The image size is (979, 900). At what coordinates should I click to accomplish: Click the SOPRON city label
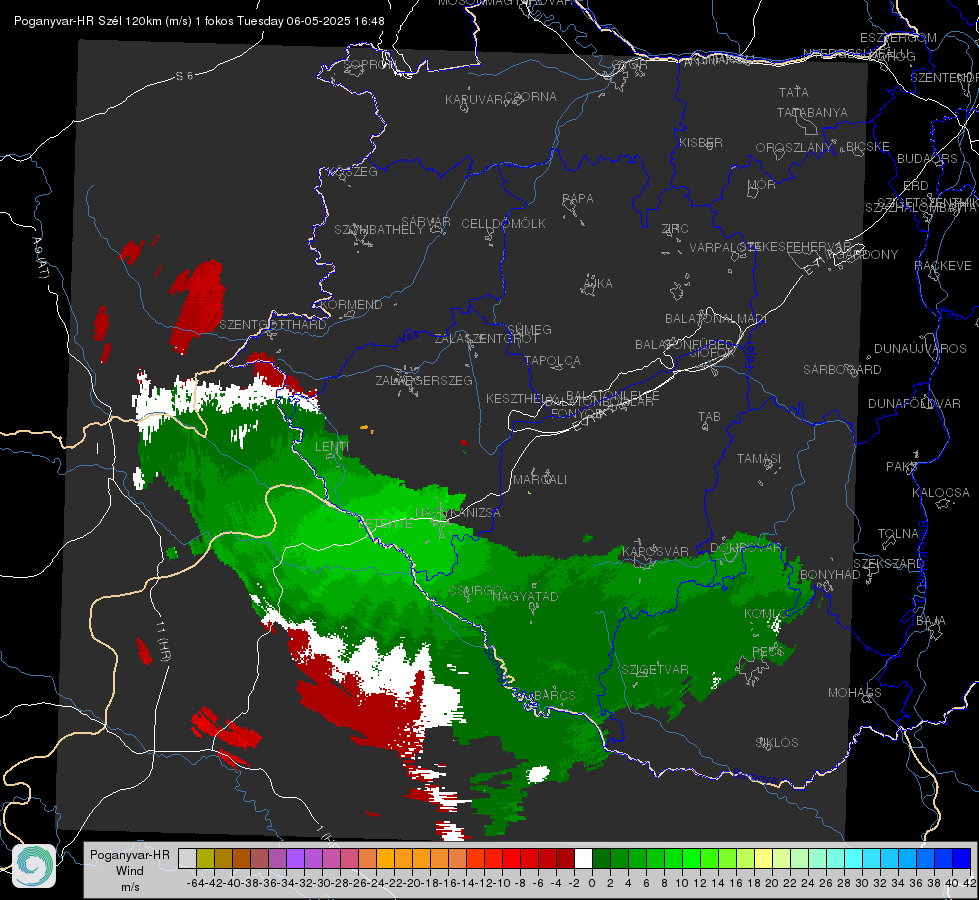coord(370,64)
